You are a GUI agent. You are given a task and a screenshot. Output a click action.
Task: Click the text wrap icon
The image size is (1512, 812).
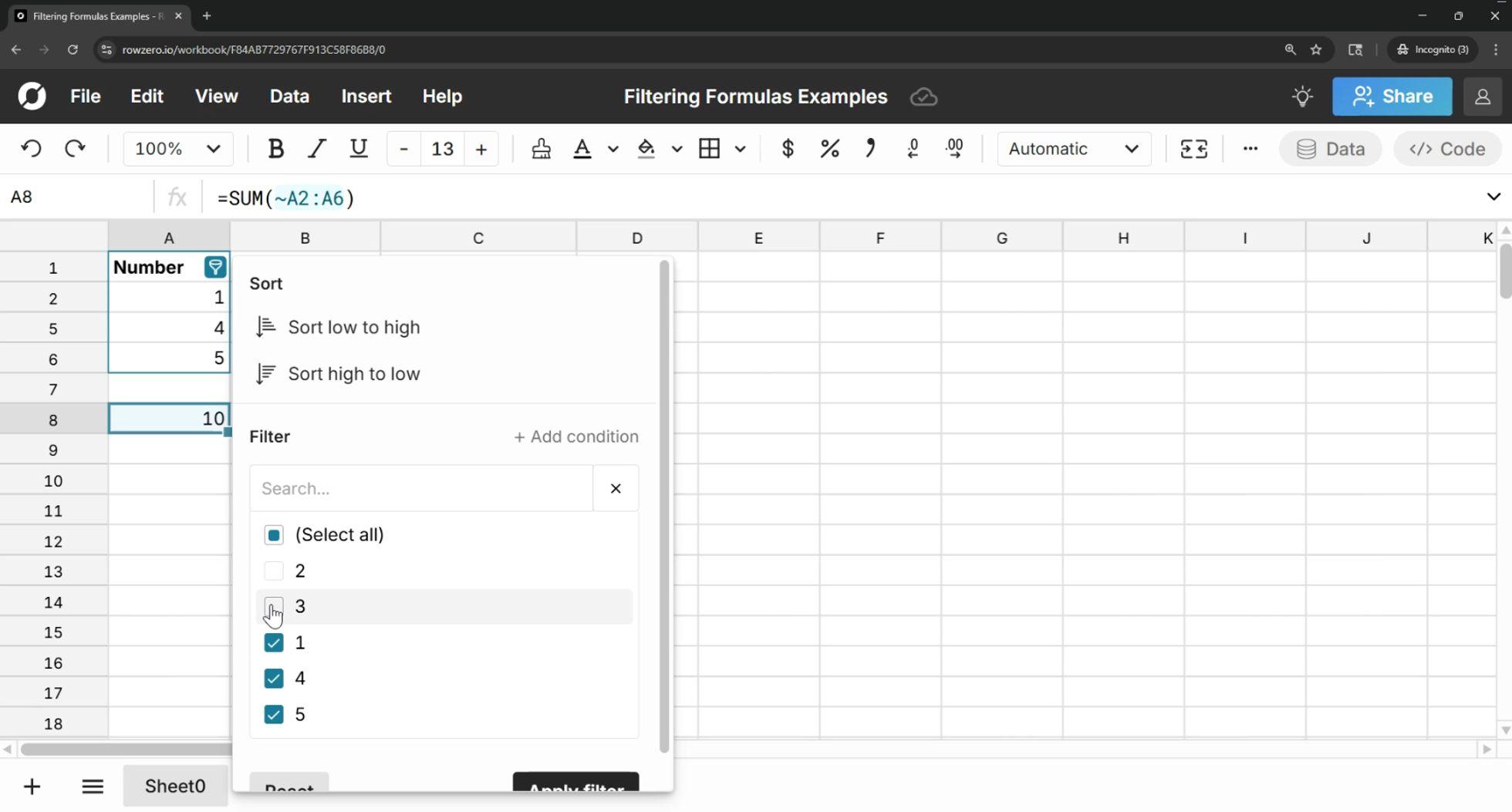click(1194, 149)
